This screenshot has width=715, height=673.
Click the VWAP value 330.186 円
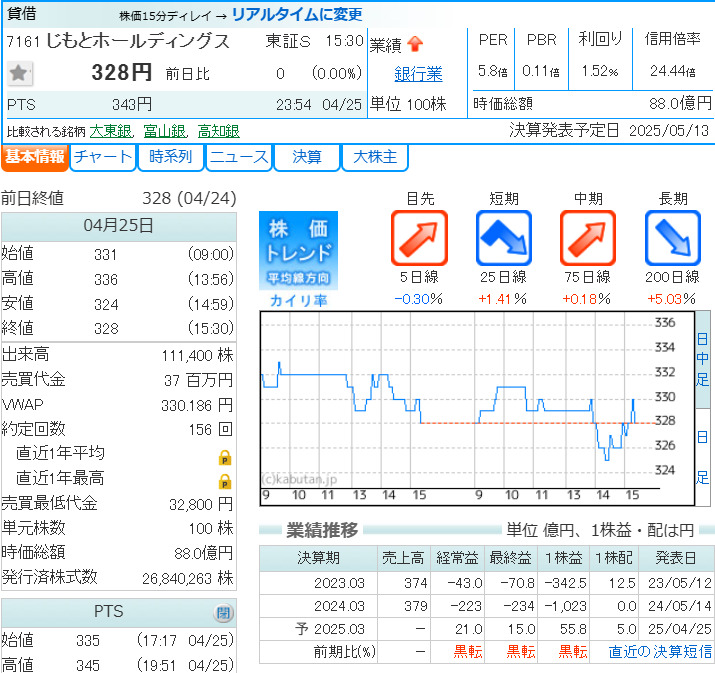point(197,405)
